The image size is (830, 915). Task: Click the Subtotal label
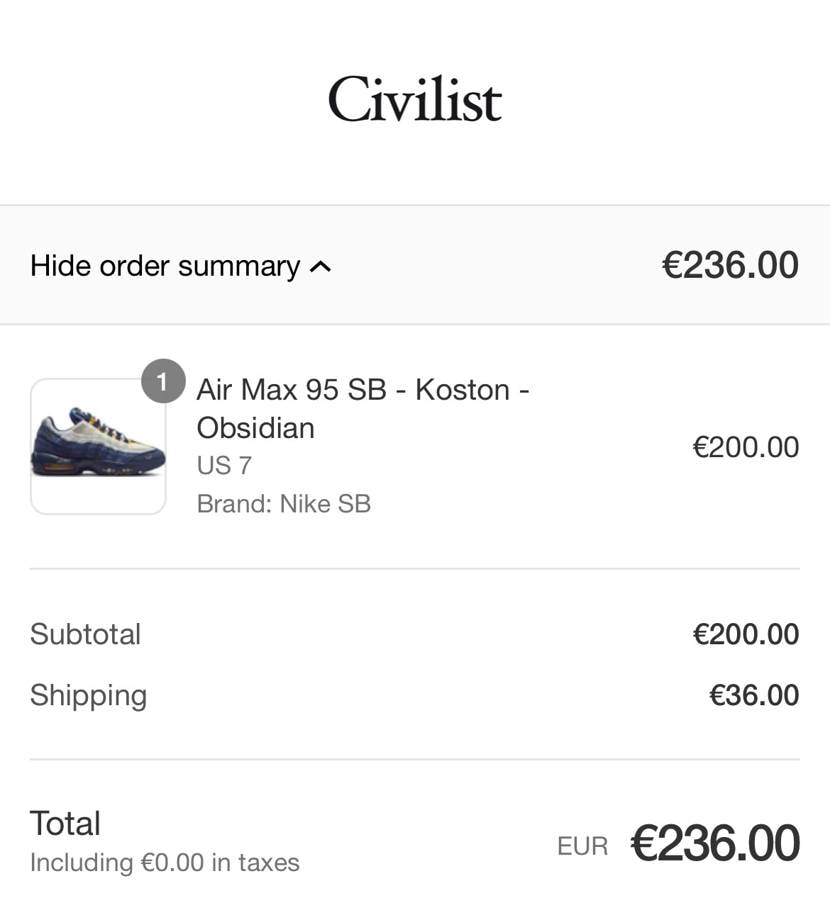coord(85,634)
